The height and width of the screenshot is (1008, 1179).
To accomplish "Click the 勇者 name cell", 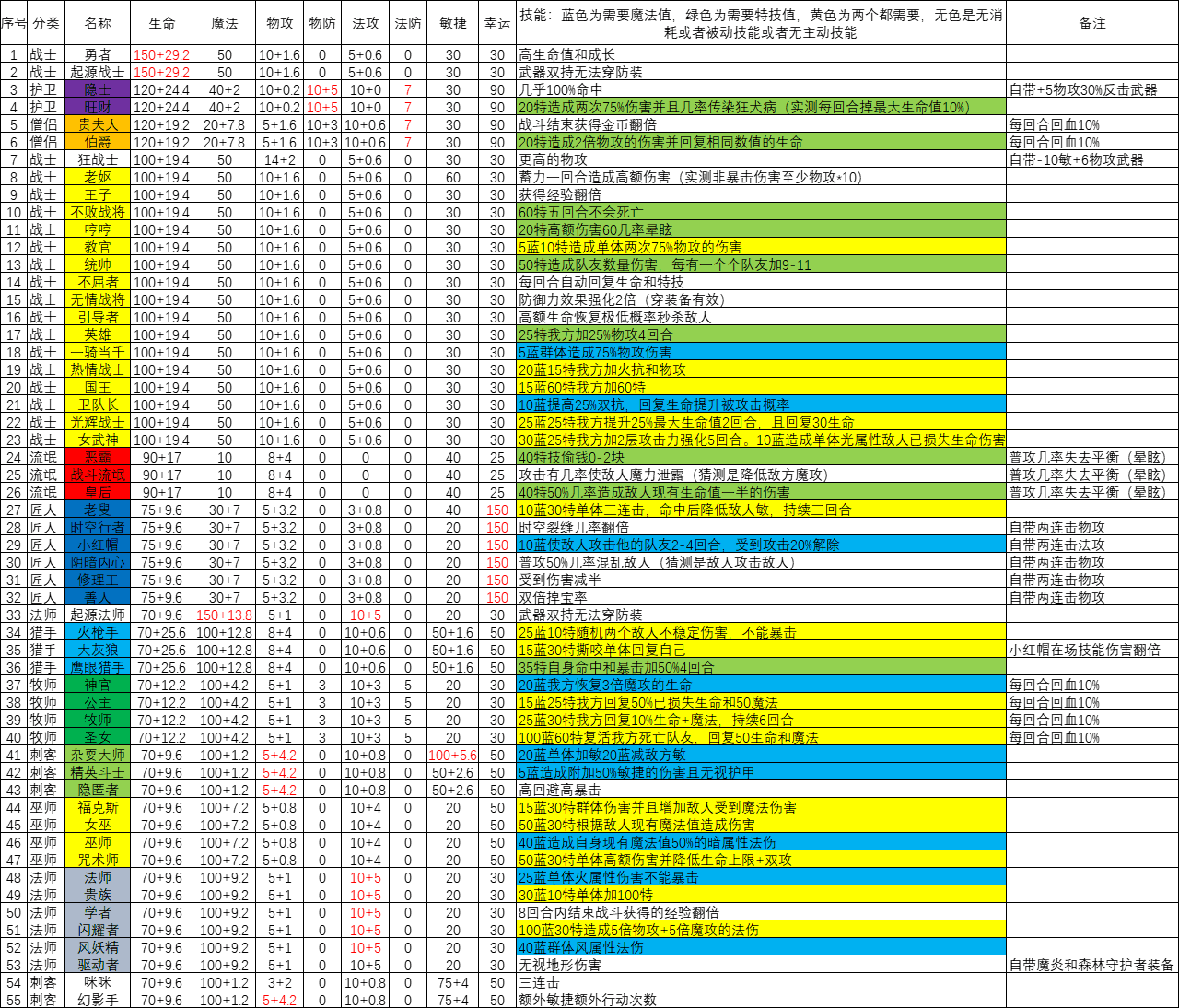I will point(98,54).
